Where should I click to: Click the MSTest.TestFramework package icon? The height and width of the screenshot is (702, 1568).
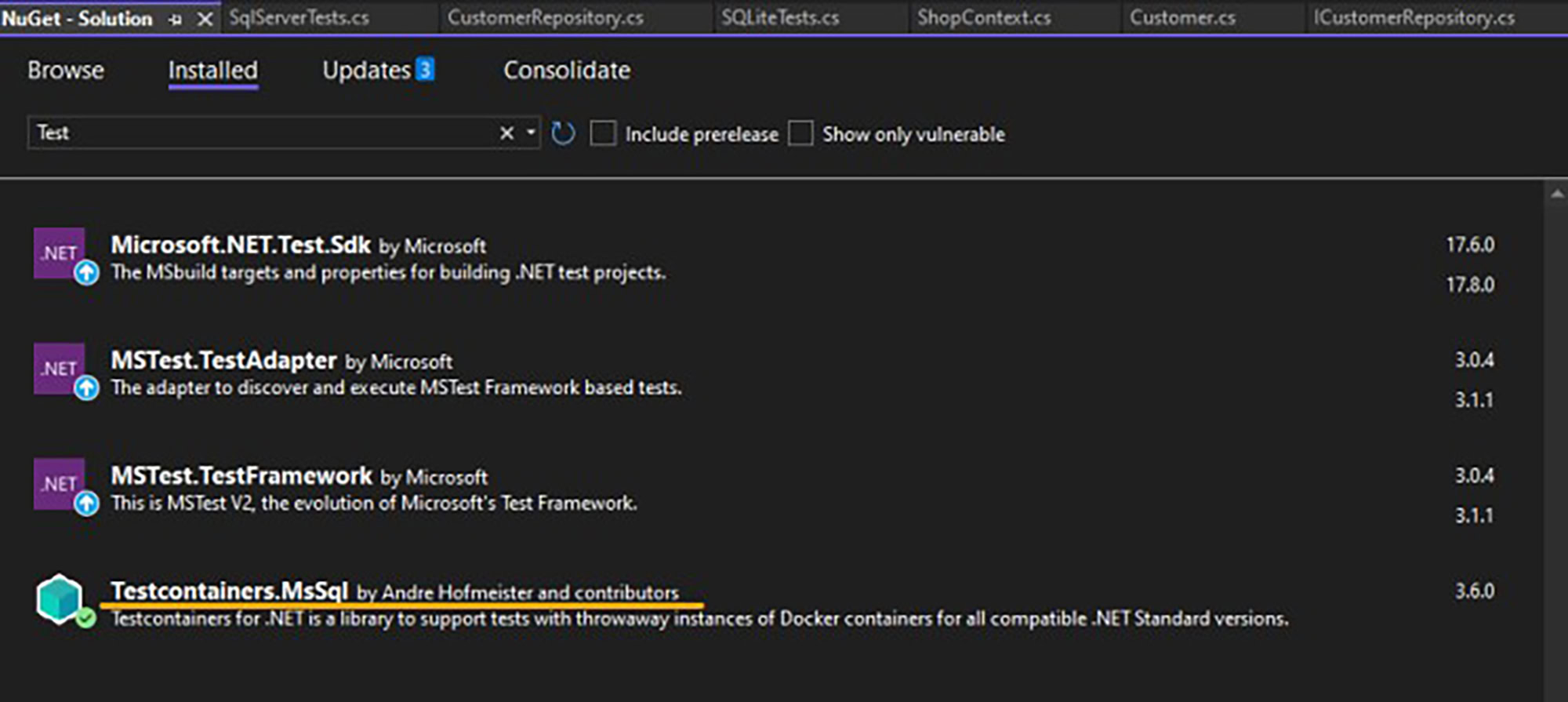tap(59, 483)
